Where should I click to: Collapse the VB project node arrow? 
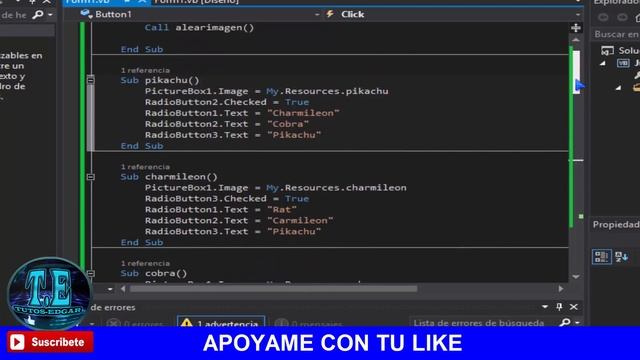tap(603, 63)
